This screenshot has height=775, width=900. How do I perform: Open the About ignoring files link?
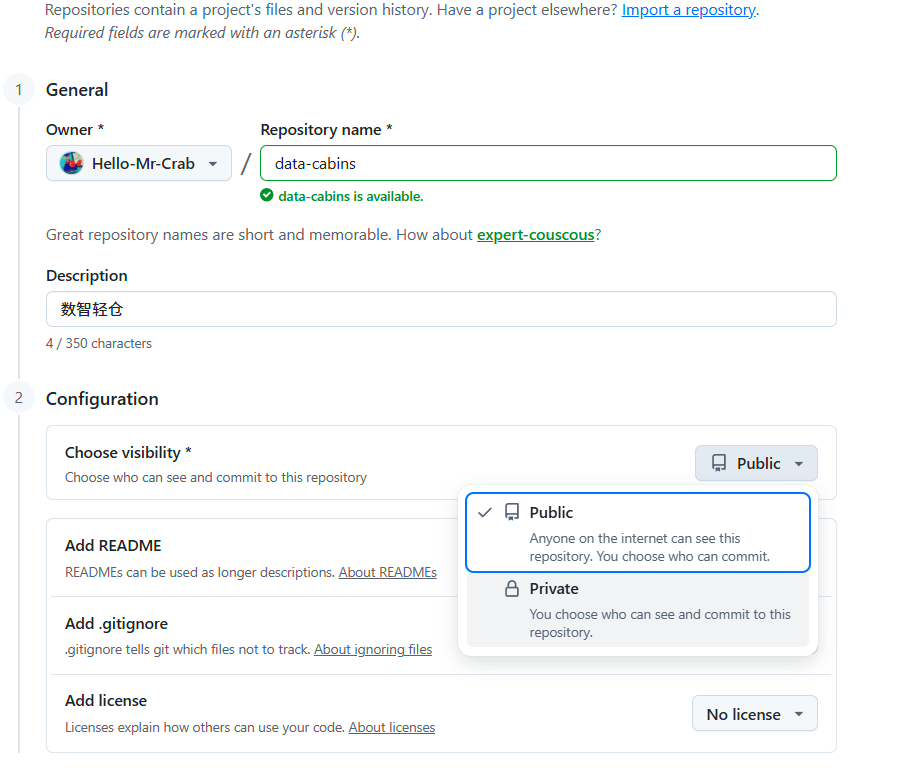pos(373,649)
